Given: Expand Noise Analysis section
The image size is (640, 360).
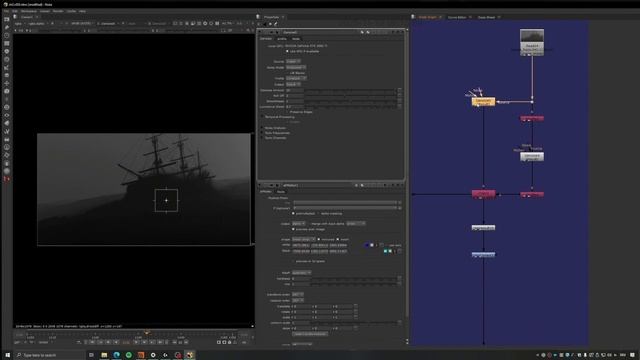Looking at the screenshot, I should click(x=262, y=128).
